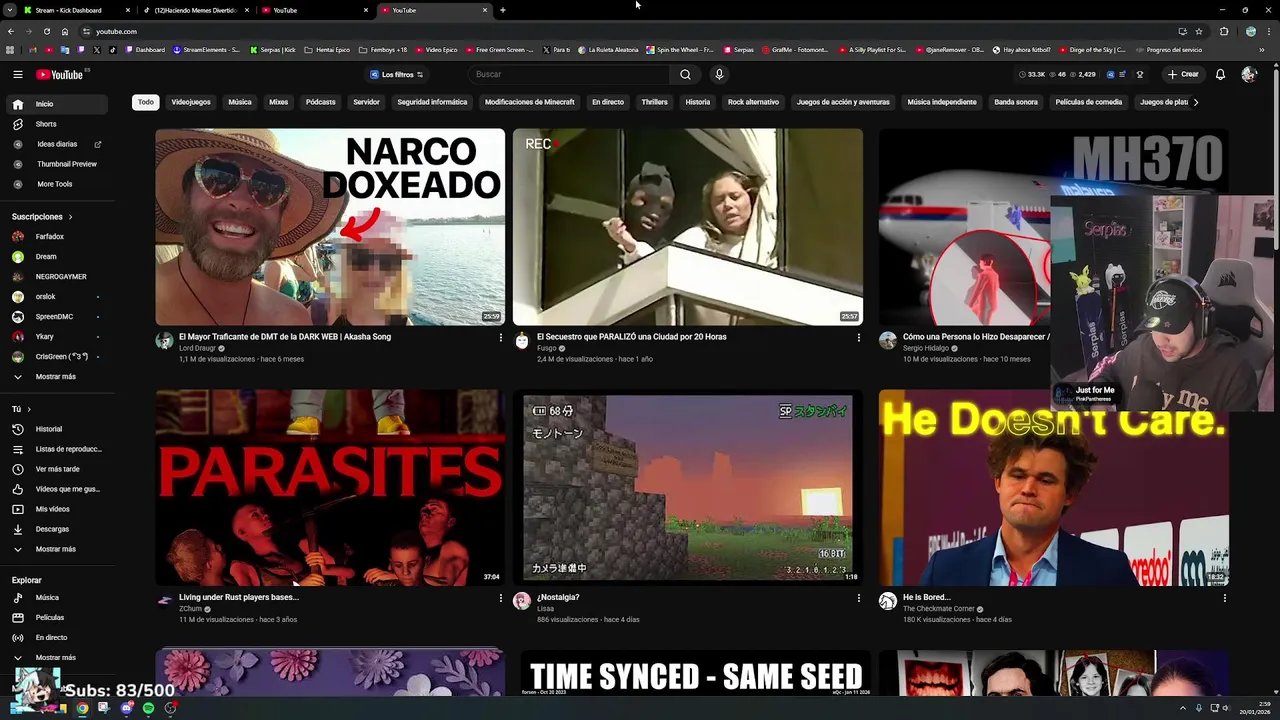Image resolution: width=1280 pixels, height=720 pixels.
Task: Open En directo under Explorar
Action: click(56, 638)
